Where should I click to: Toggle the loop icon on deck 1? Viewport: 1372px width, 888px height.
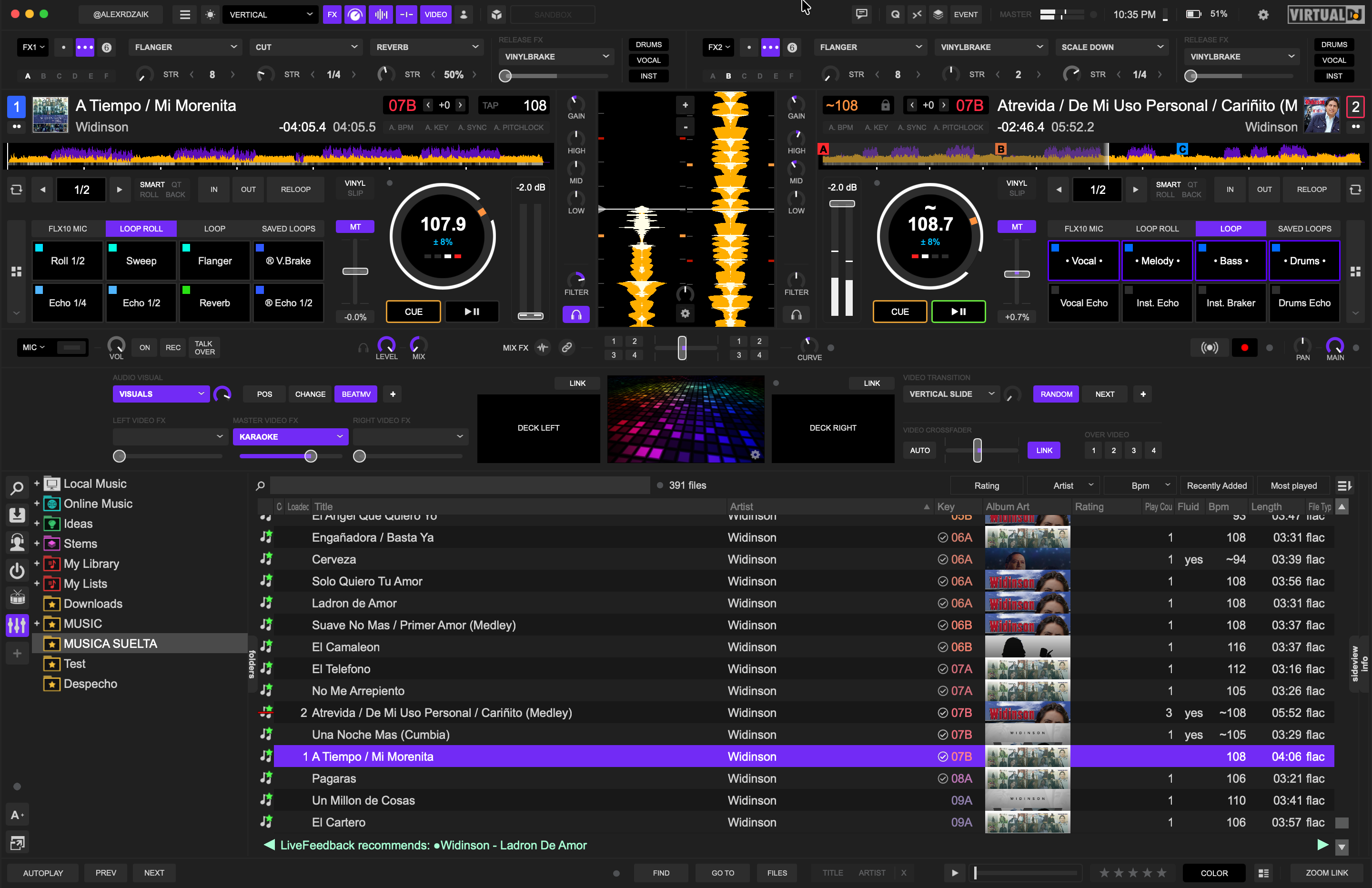pyautogui.click(x=16, y=189)
